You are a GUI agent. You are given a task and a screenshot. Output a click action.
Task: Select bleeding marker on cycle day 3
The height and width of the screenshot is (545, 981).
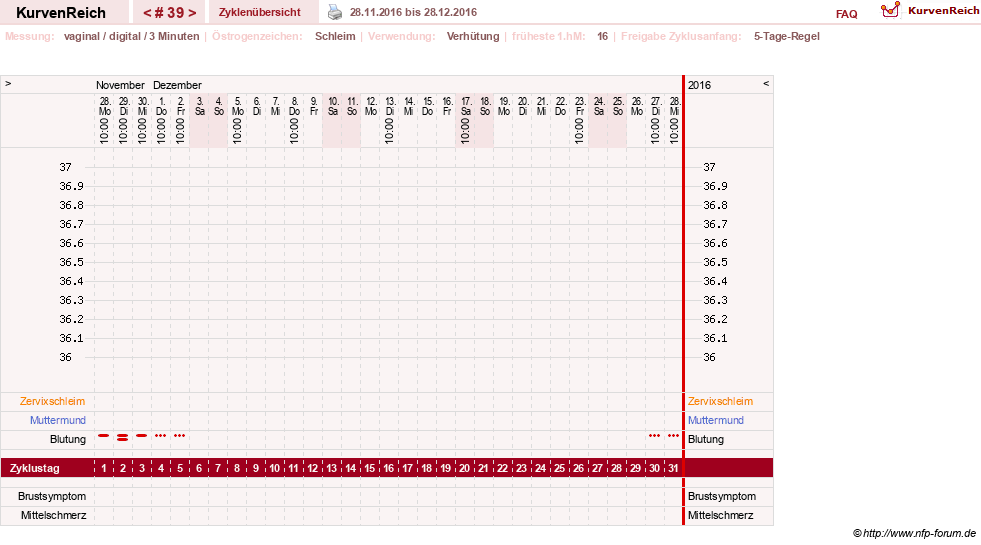[x=142, y=435]
